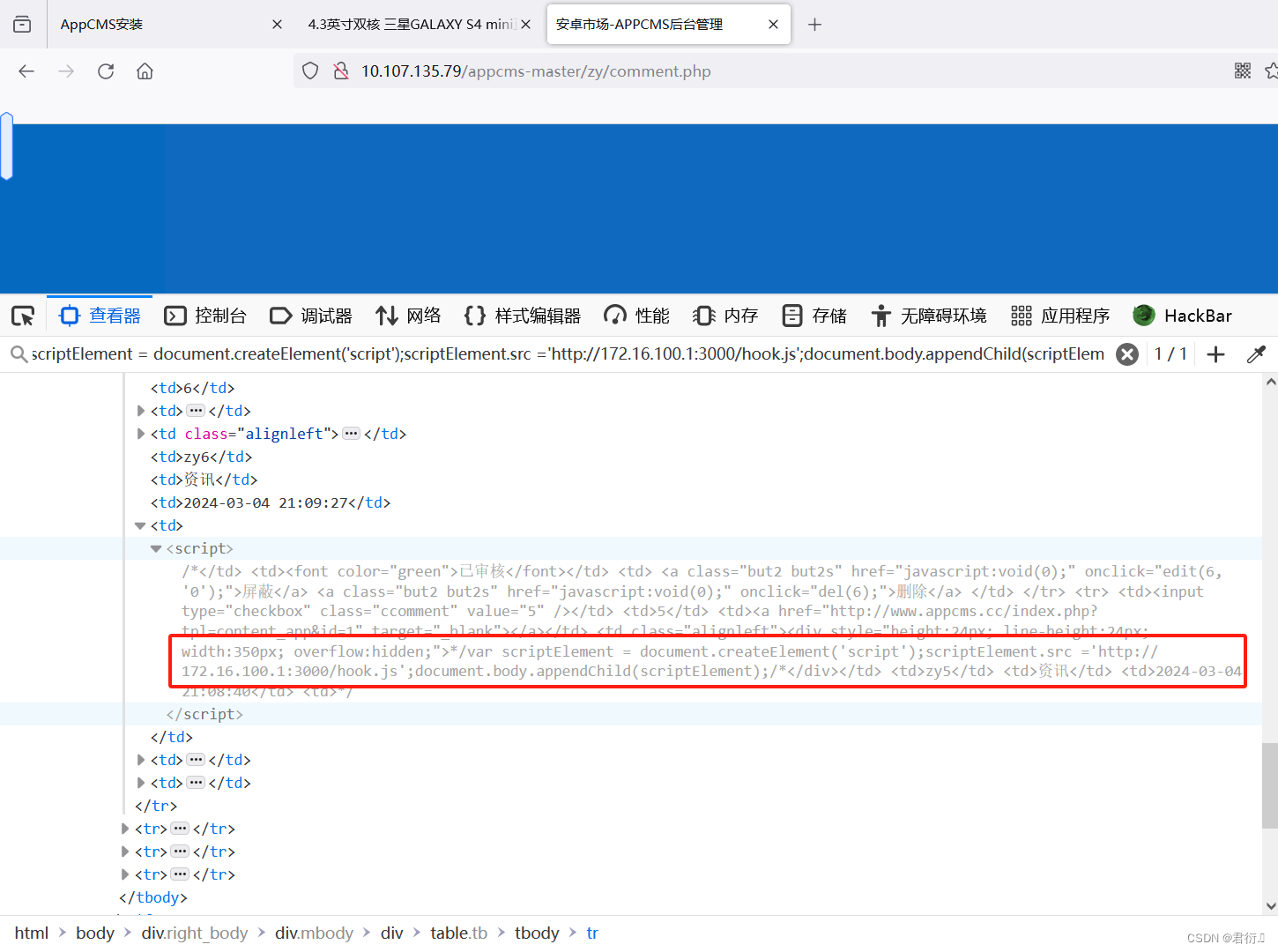Select the tr breadcrumb
The width and height of the screenshot is (1278, 952).
pos(592,933)
